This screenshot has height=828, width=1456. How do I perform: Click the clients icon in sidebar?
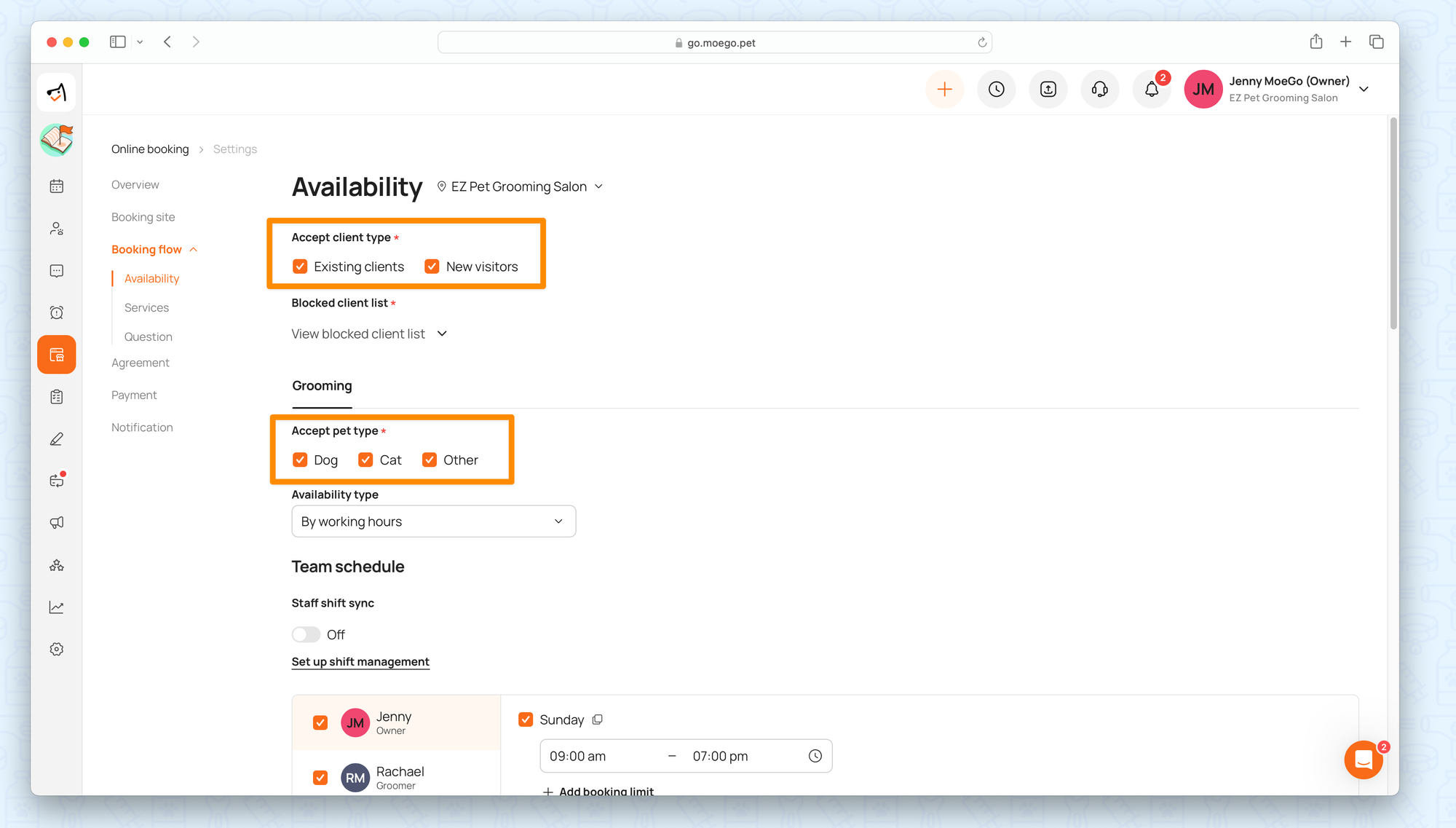(57, 229)
